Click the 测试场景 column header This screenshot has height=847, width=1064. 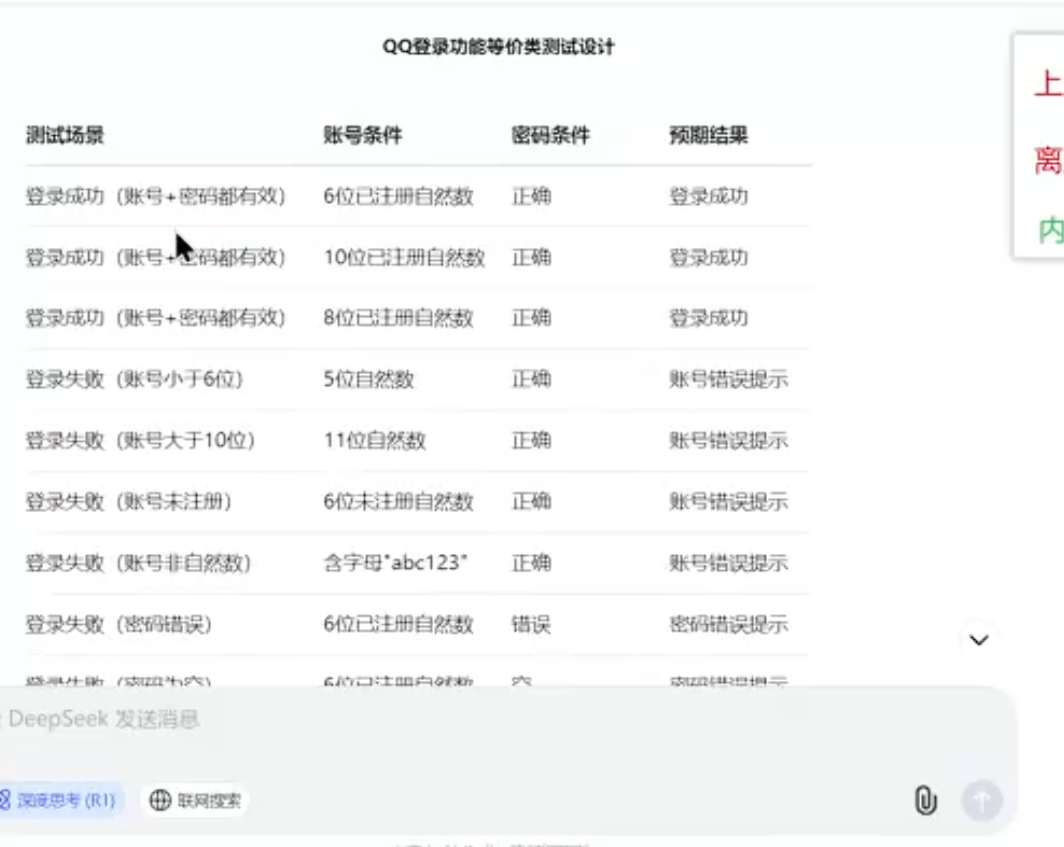(64, 135)
